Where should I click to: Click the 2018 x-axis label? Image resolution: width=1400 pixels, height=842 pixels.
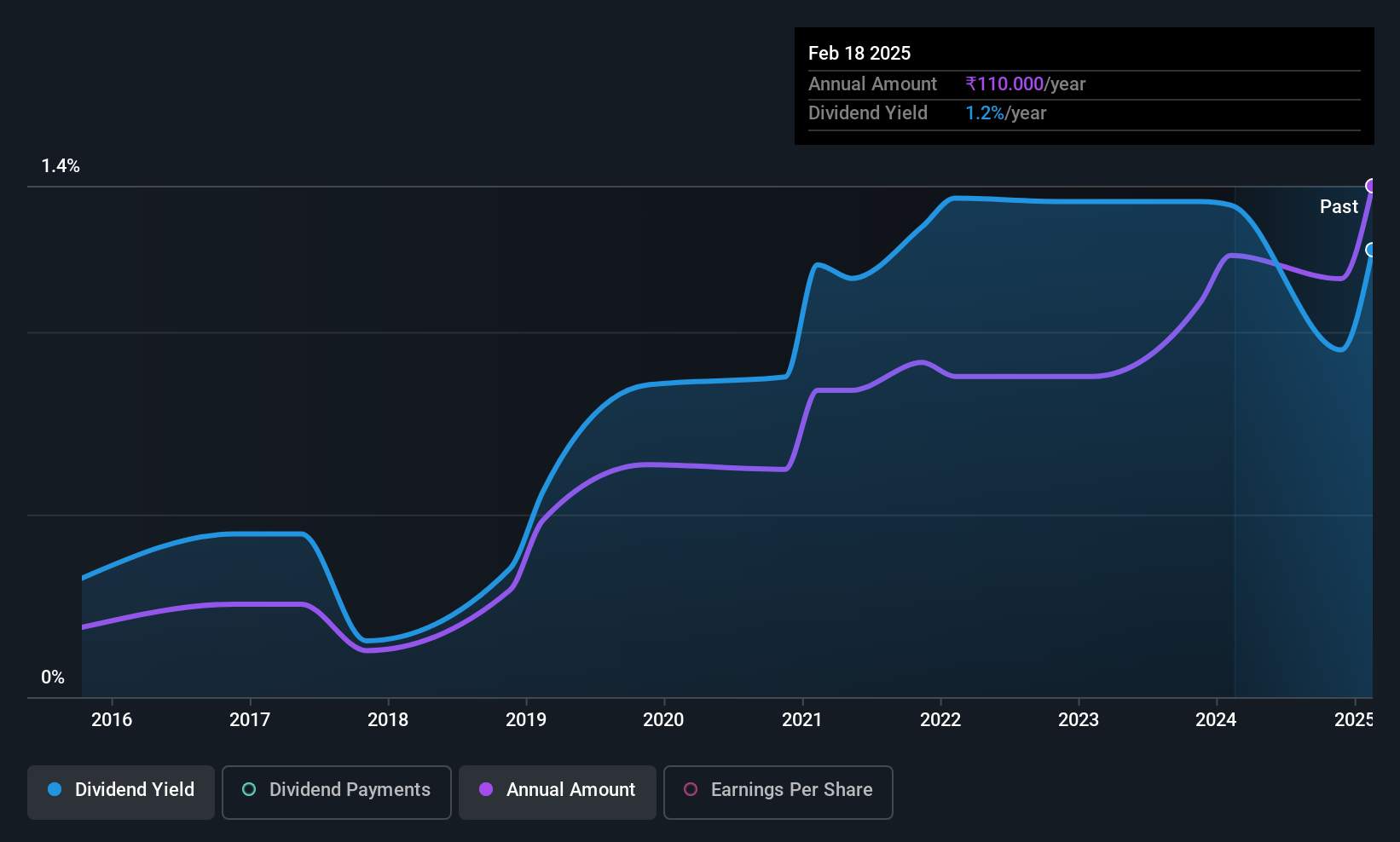tap(388, 719)
